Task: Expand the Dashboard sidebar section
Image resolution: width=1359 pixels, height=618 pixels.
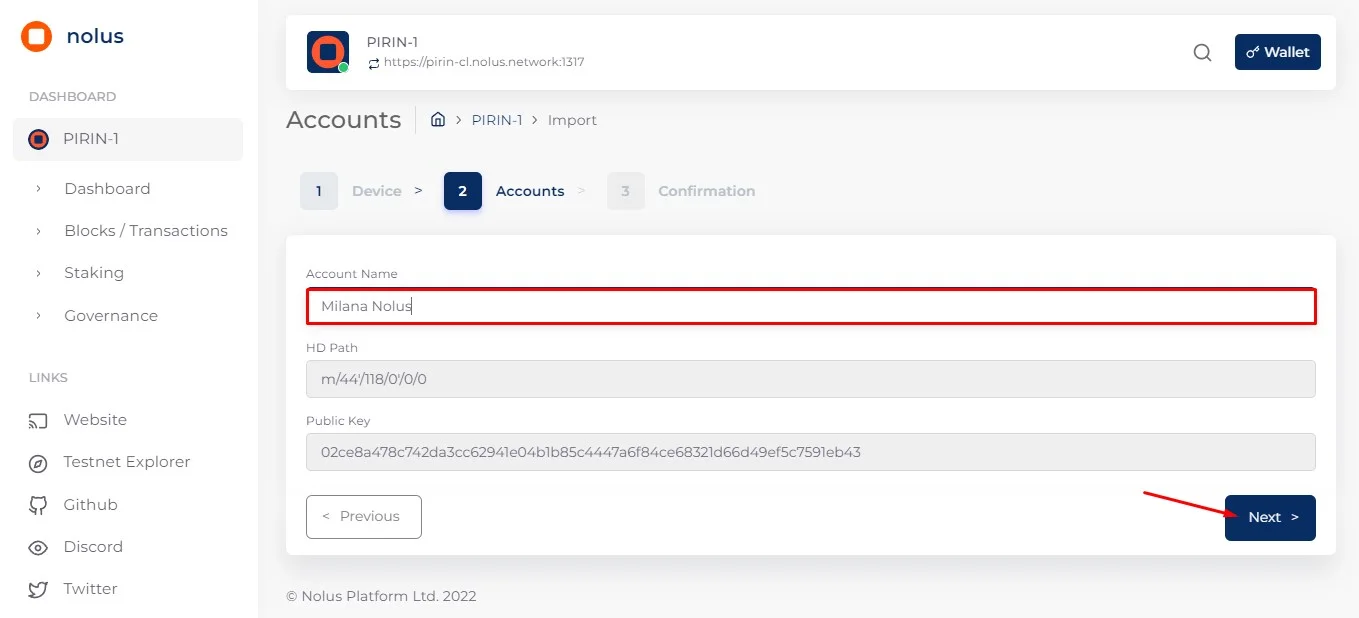Action: point(107,188)
